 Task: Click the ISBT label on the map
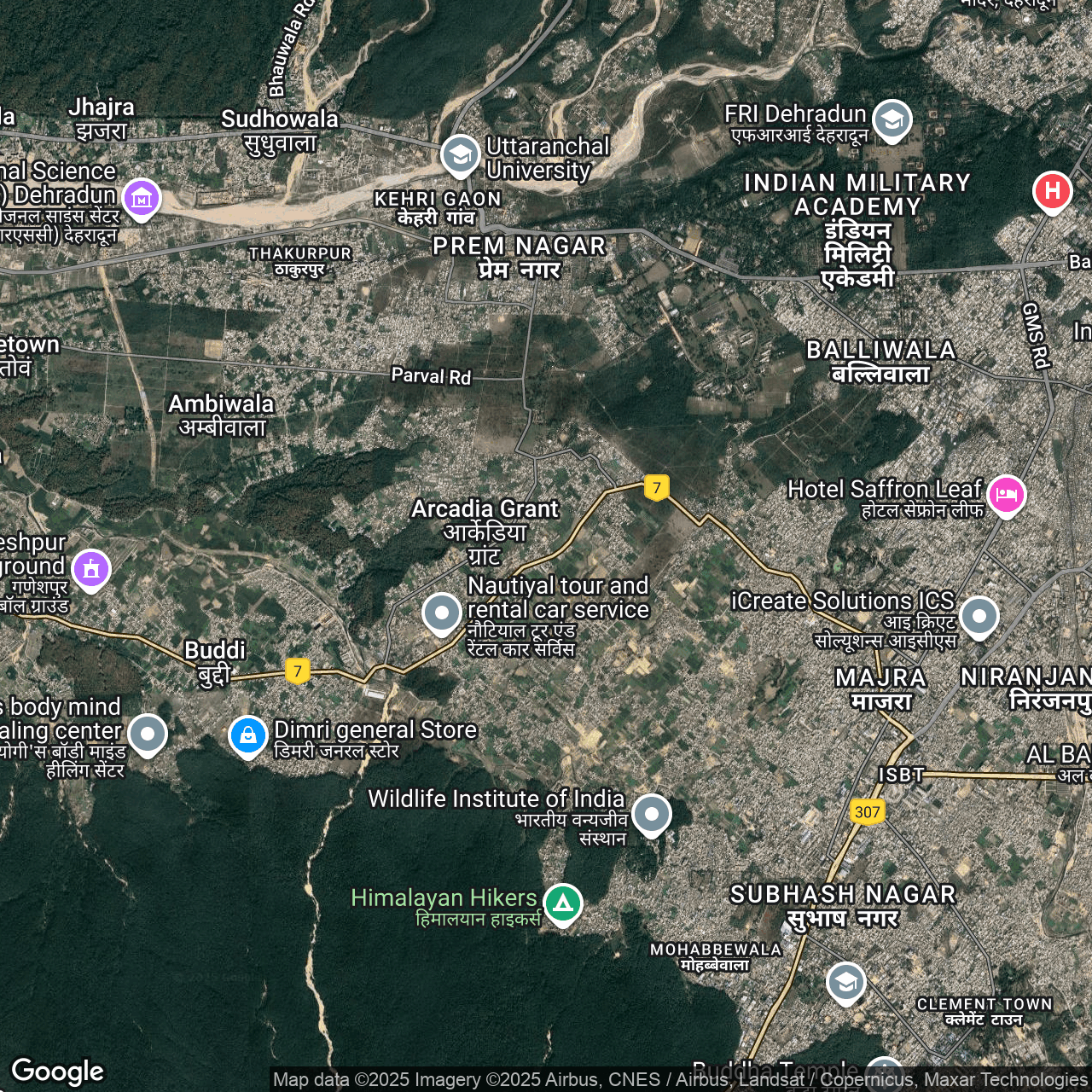pyautogui.click(x=901, y=775)
